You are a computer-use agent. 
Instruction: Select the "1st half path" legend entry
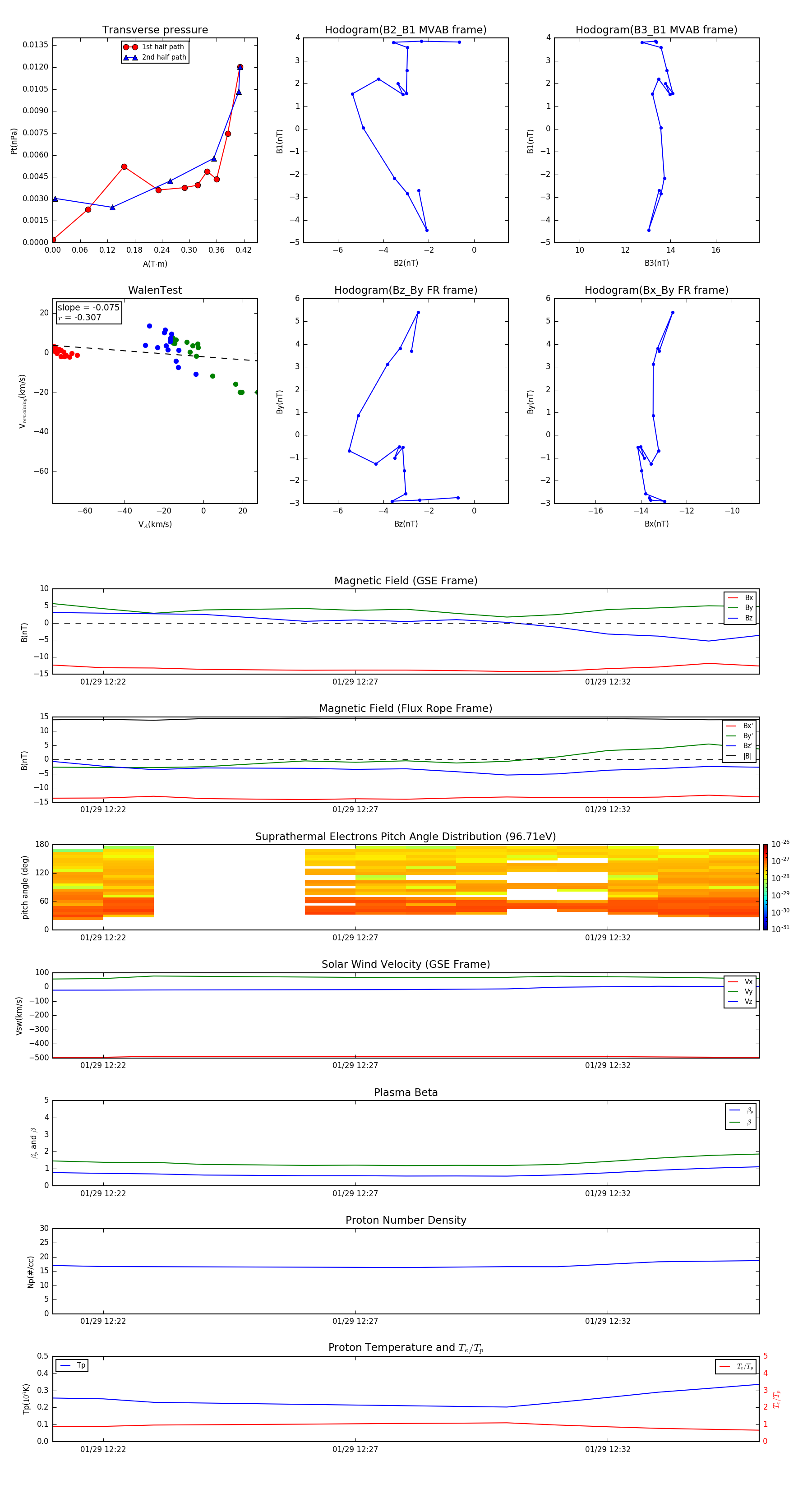click(x=154, y=47)
